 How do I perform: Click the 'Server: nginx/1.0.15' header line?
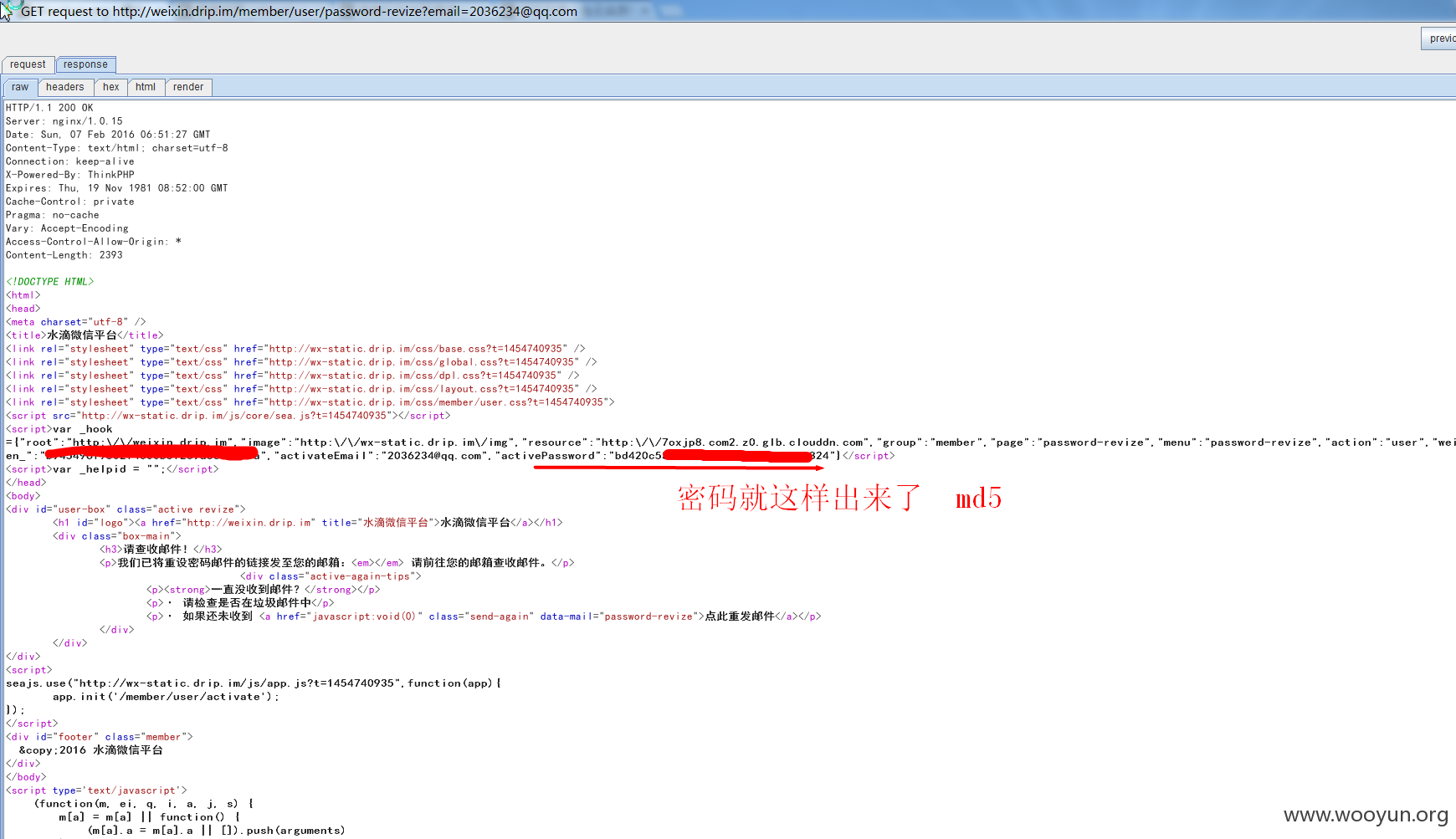point(64,121)
